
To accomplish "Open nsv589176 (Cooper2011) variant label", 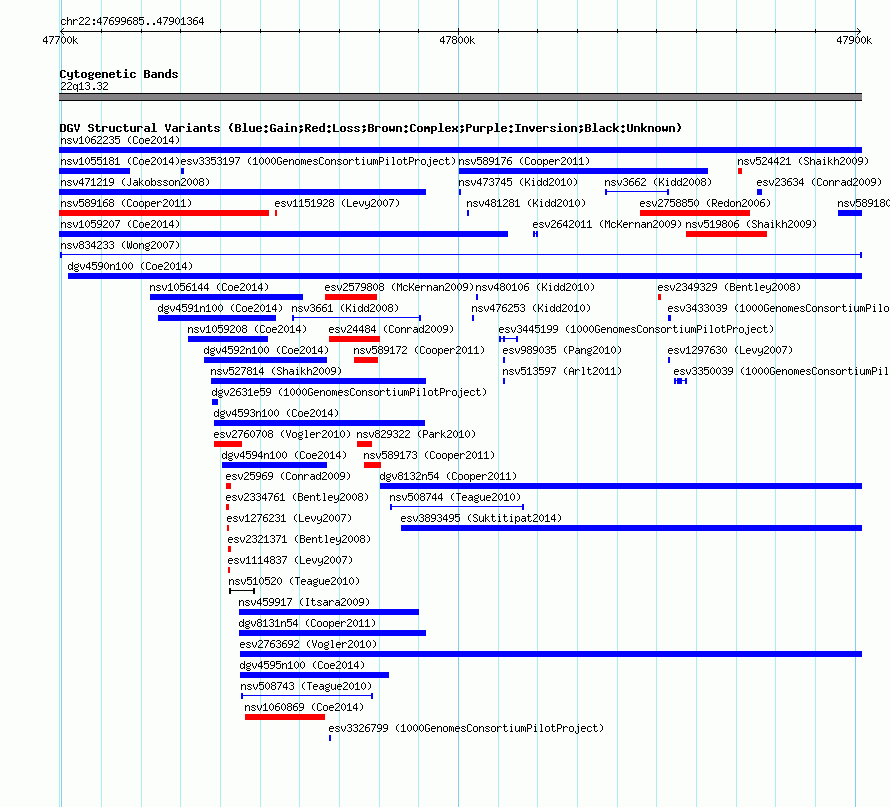I will click(524, 161).
